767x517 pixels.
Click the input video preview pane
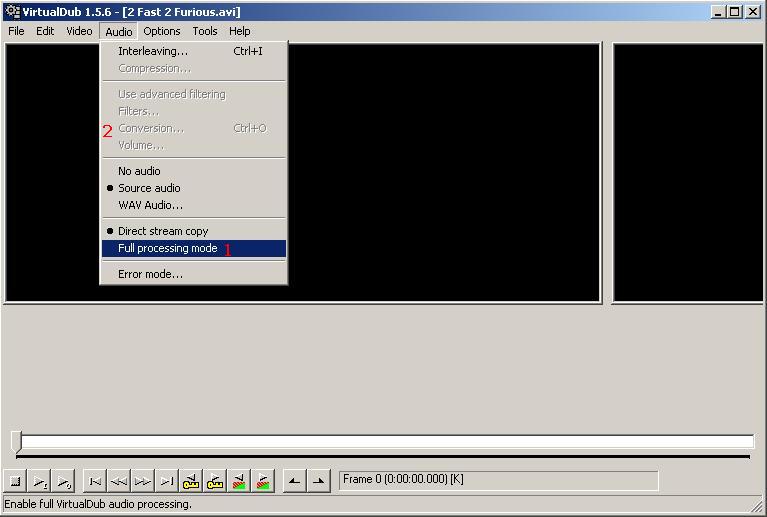[302, 173]
